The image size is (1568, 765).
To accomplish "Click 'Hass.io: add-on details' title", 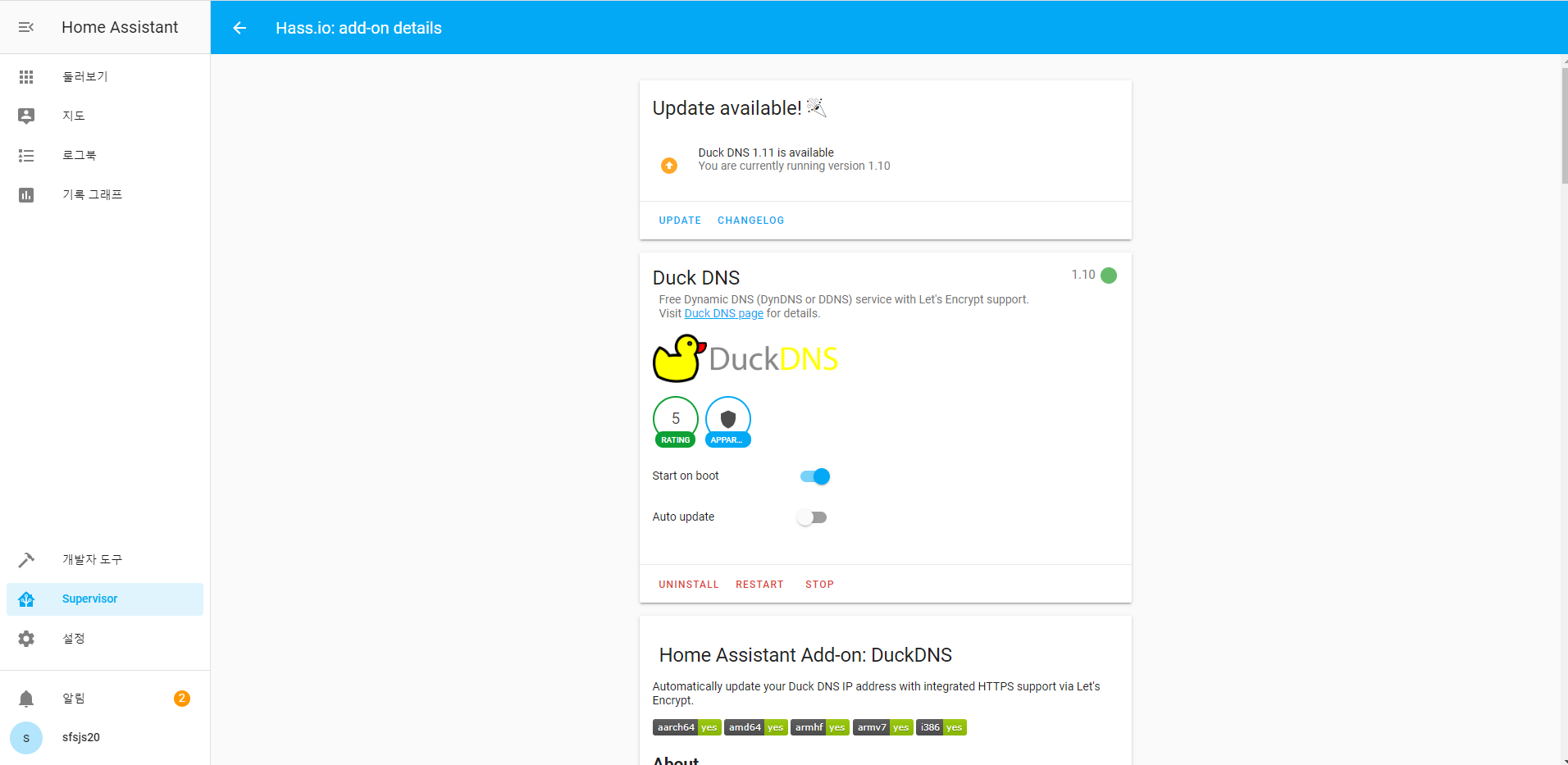I will (x=358, y=28).
